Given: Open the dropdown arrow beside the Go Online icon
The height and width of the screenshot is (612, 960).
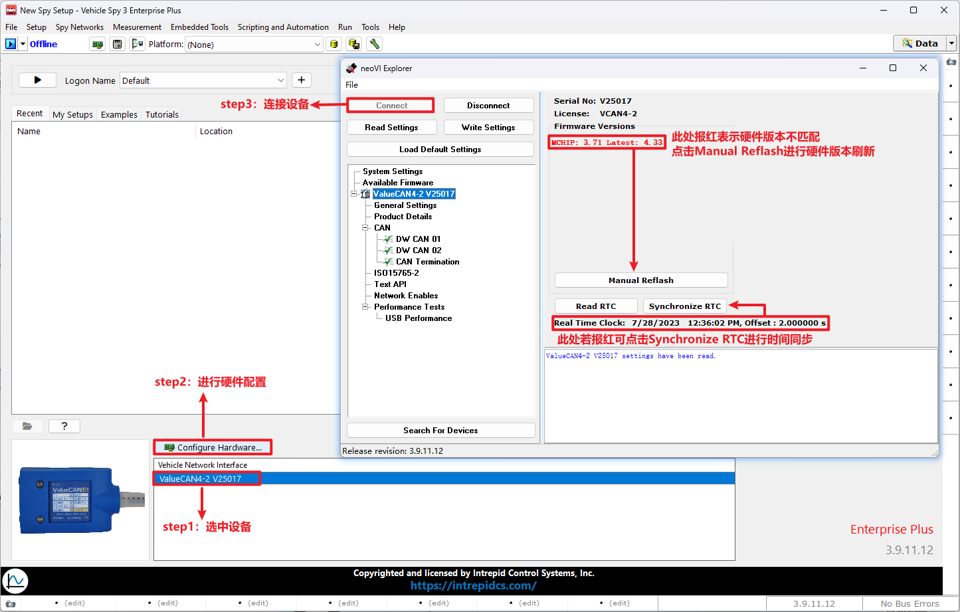Looking at the screenshot, I should [23, 44].
